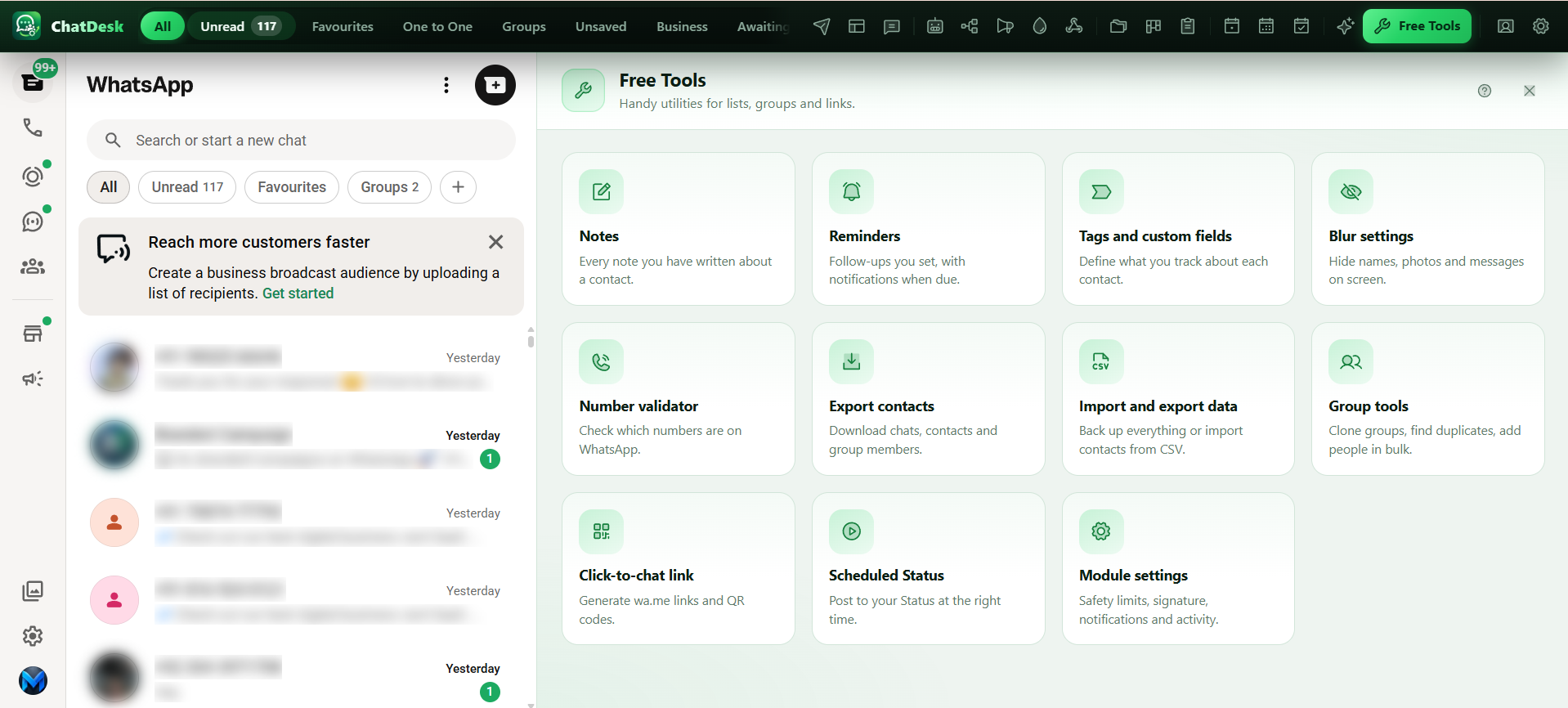Open the kanban board icon
This screenshot has width=1568, height=708.
click(x=1154, y=26)
